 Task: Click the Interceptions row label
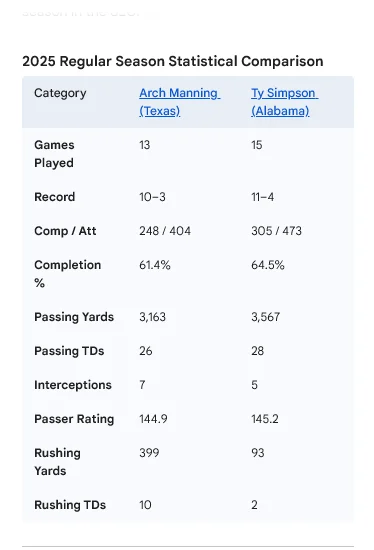(73, 385)
